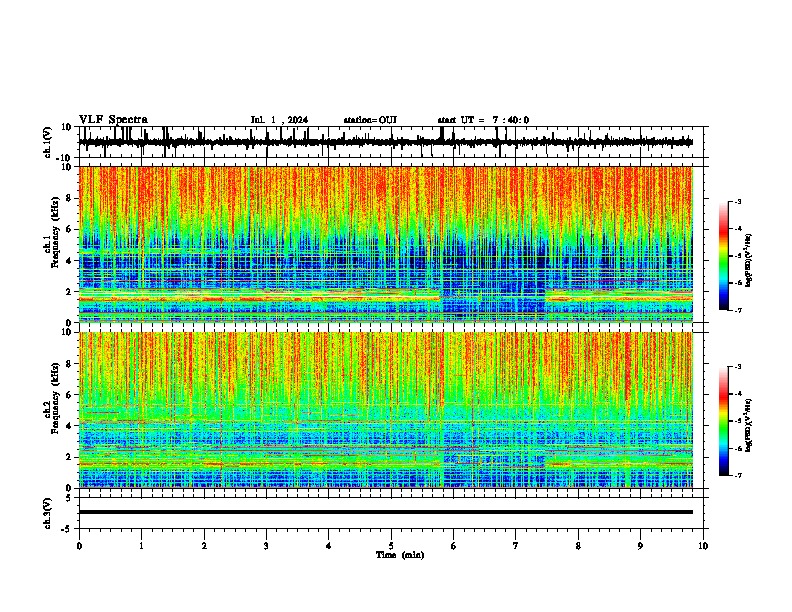Viewport: 792px width, 612px height.
Task: Click the "-7" tick on ch.1 colorbar
Action: tap(738, 310)
